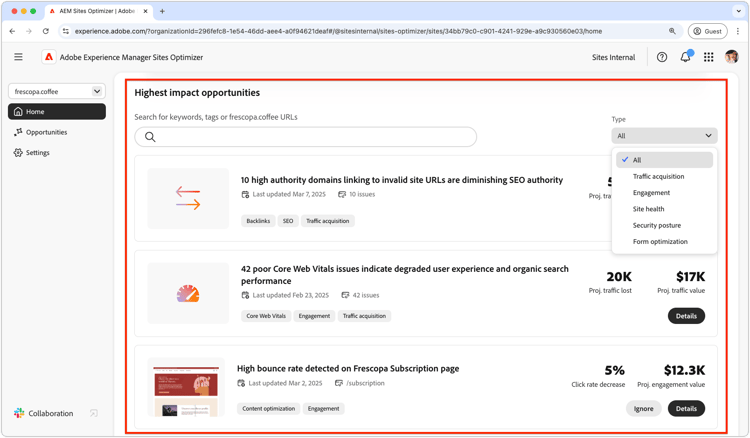Click the Sites Internal organization label
Screen dimensions: 750x438
pyautogui.click(x=613, y=57)
